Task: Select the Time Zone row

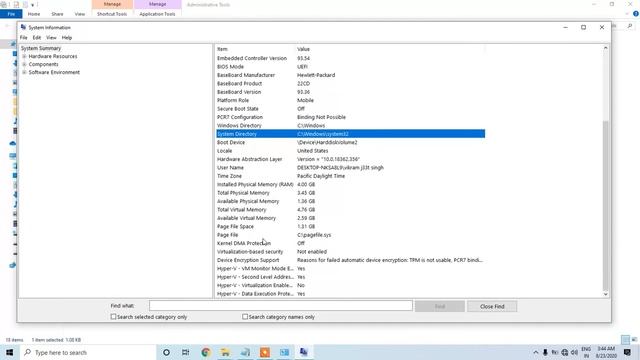Action: [350, 176]
